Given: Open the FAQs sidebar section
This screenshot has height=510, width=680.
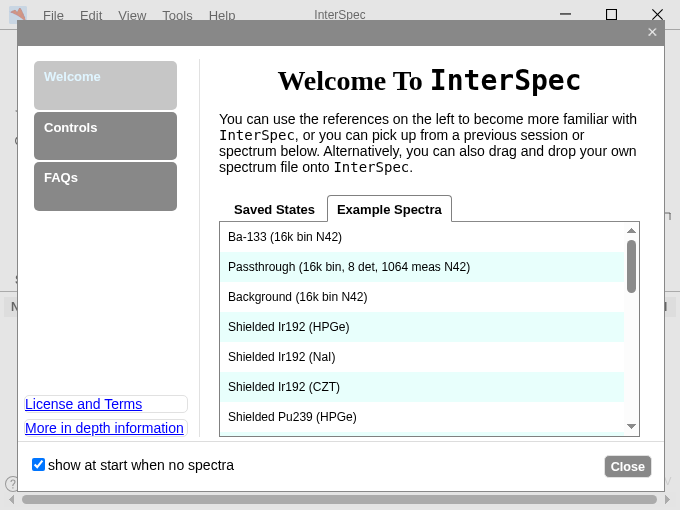Looking at the screenshot, I should pyautogui.click(x=105, y=186).
